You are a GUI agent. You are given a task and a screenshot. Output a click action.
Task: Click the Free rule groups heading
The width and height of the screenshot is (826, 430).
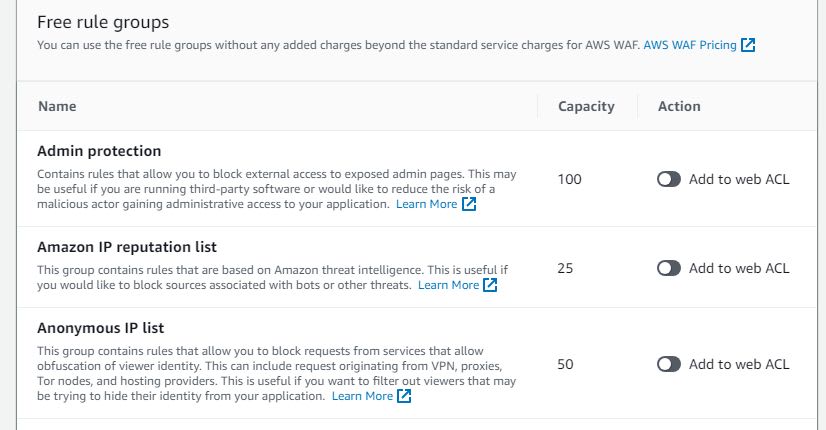[x=103, y=22]
